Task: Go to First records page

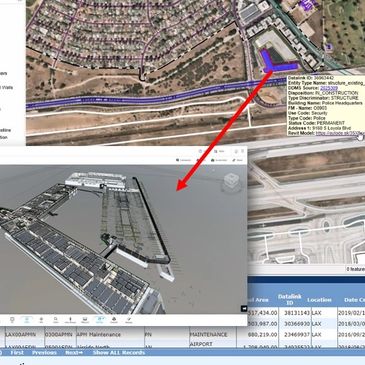Action: [17, 352]
